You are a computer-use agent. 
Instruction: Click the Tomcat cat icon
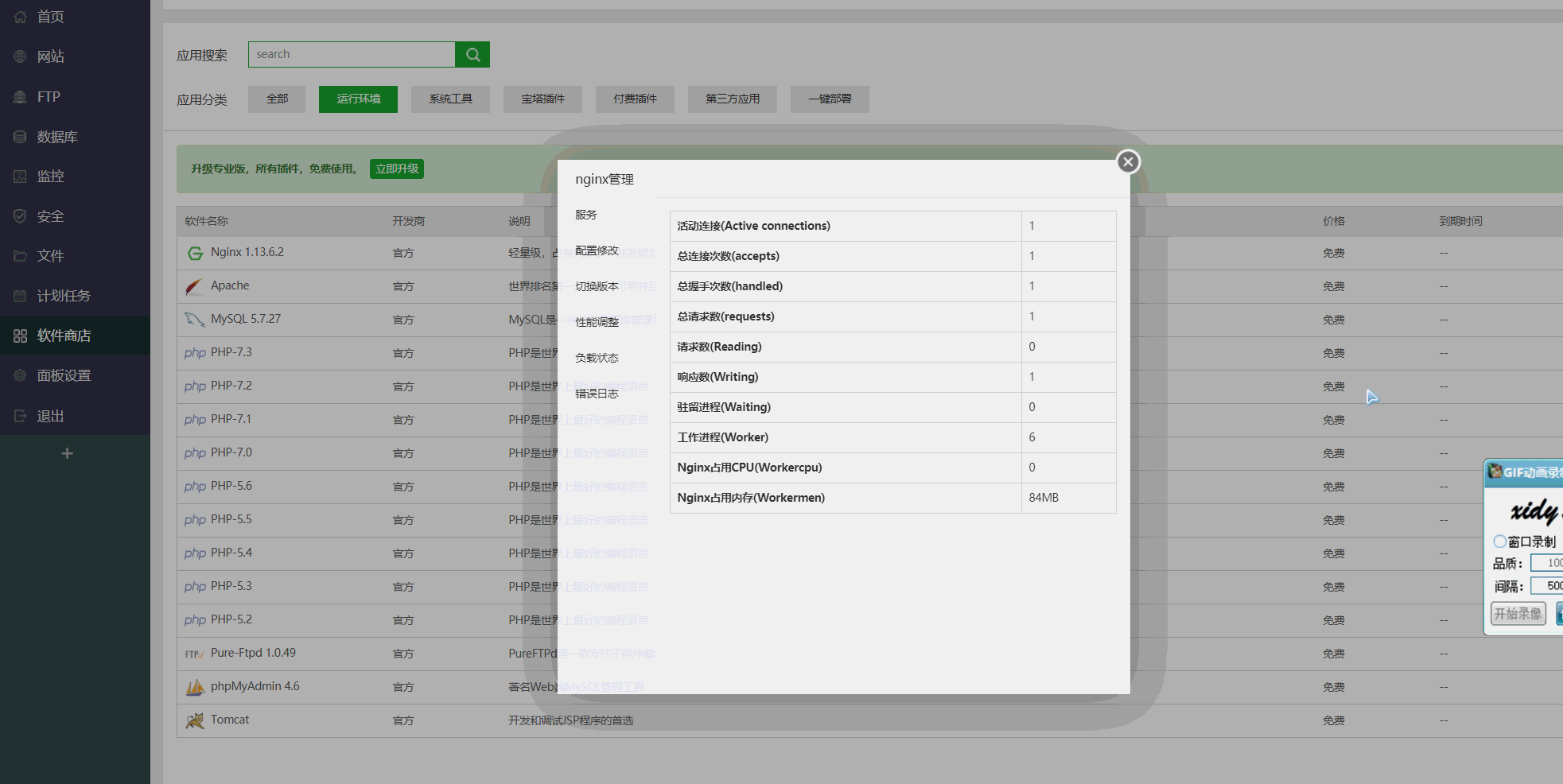click(x=195, y=720)
